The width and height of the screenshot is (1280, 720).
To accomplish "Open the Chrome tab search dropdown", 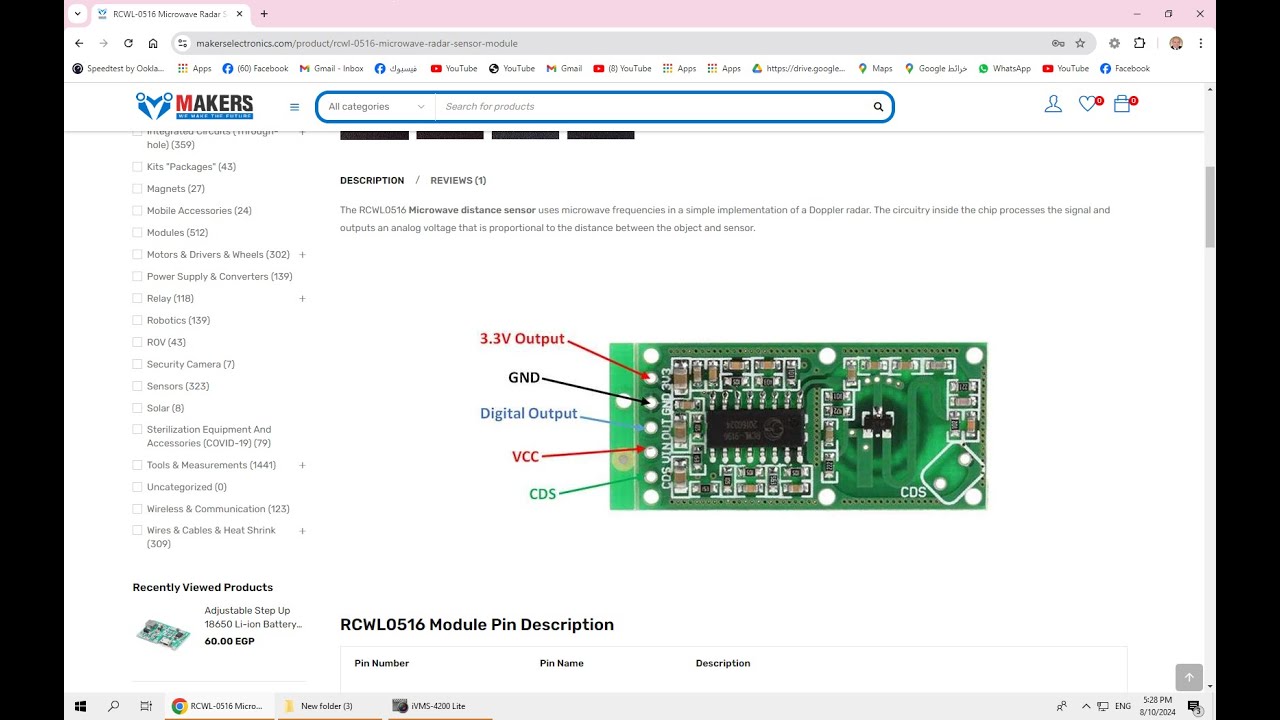I will tap(78, 14).
